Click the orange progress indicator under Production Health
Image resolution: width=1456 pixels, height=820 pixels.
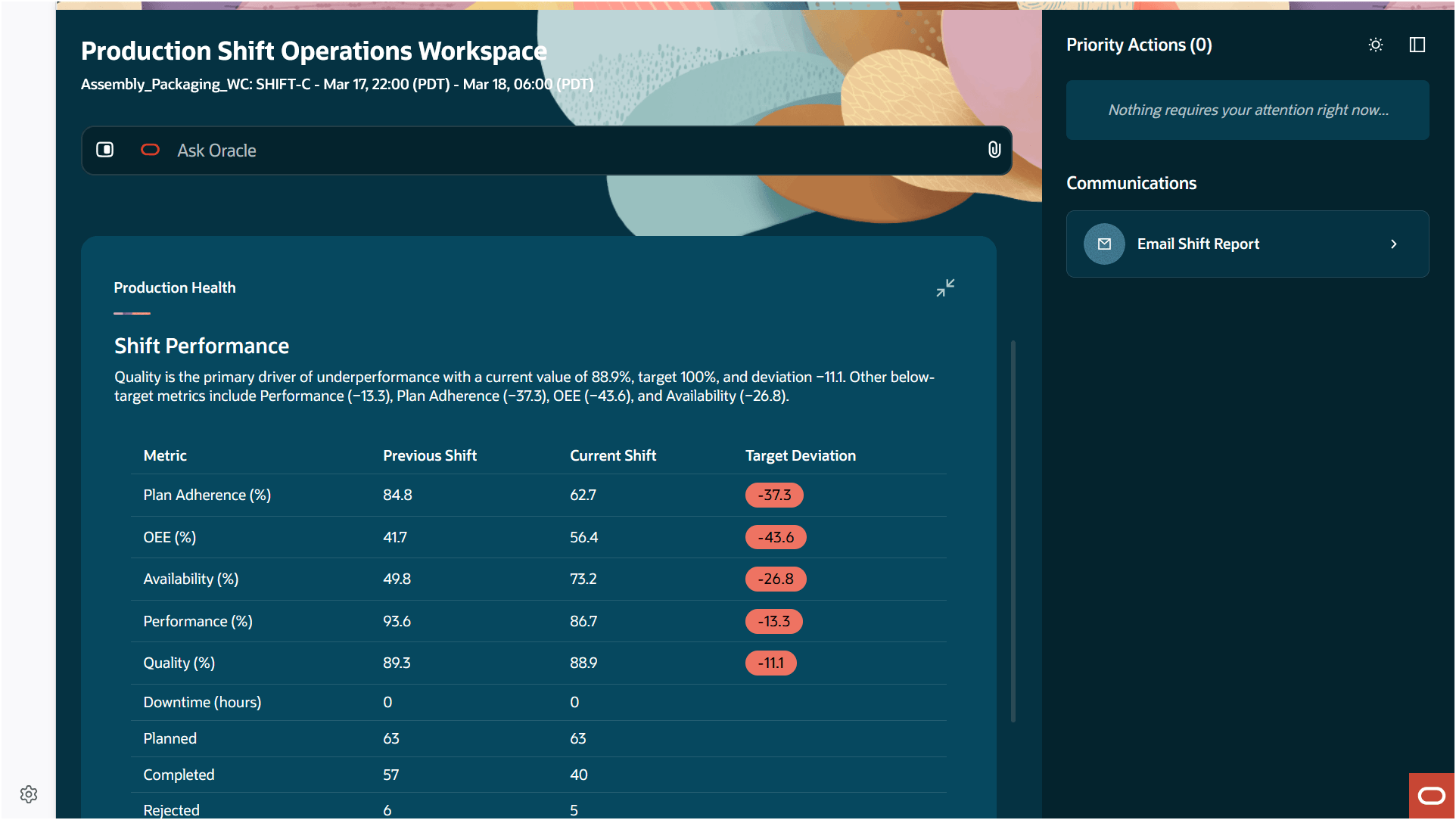(x=131, y=312)
